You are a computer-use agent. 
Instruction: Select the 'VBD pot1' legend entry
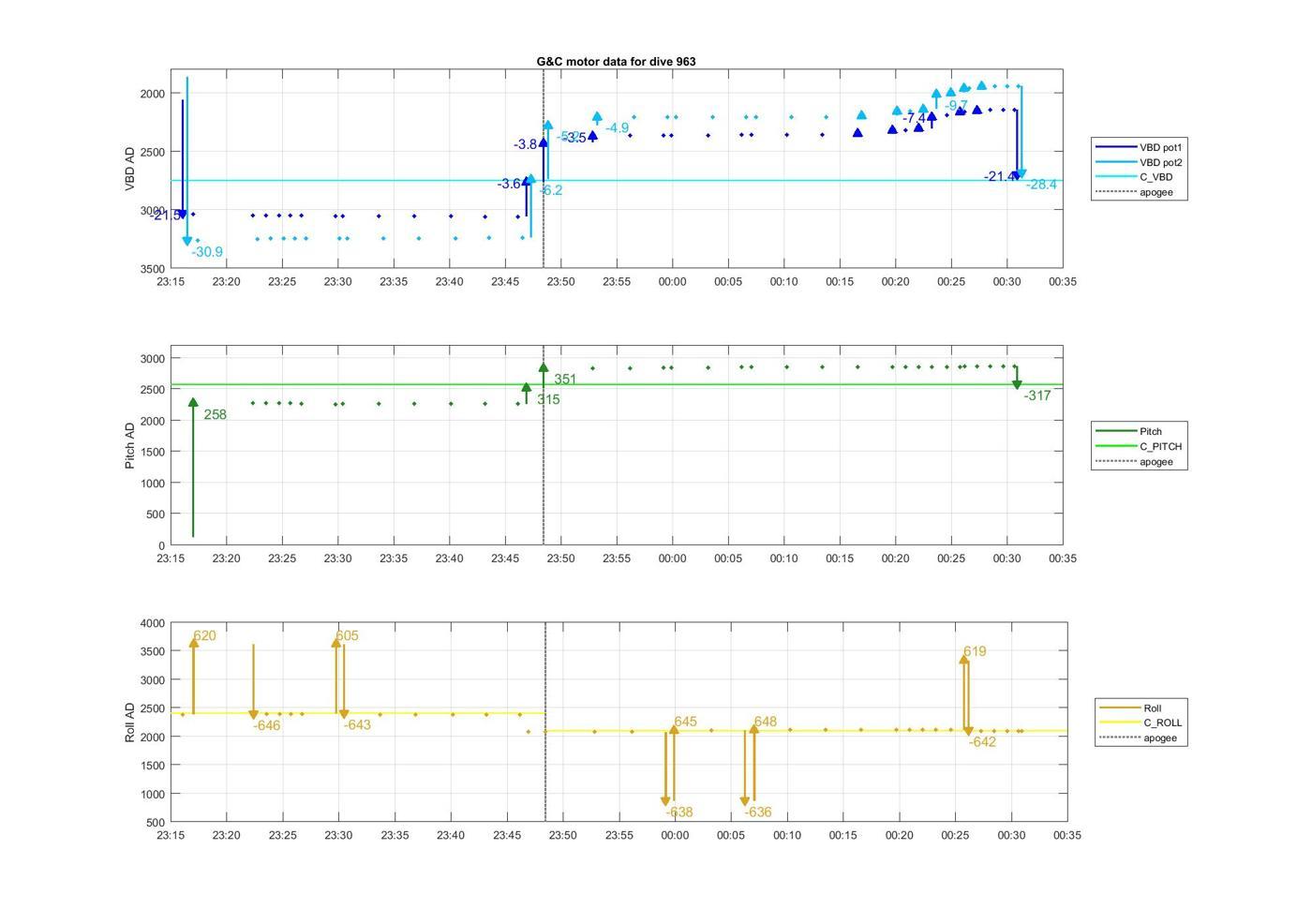[x=1140, y=147]
